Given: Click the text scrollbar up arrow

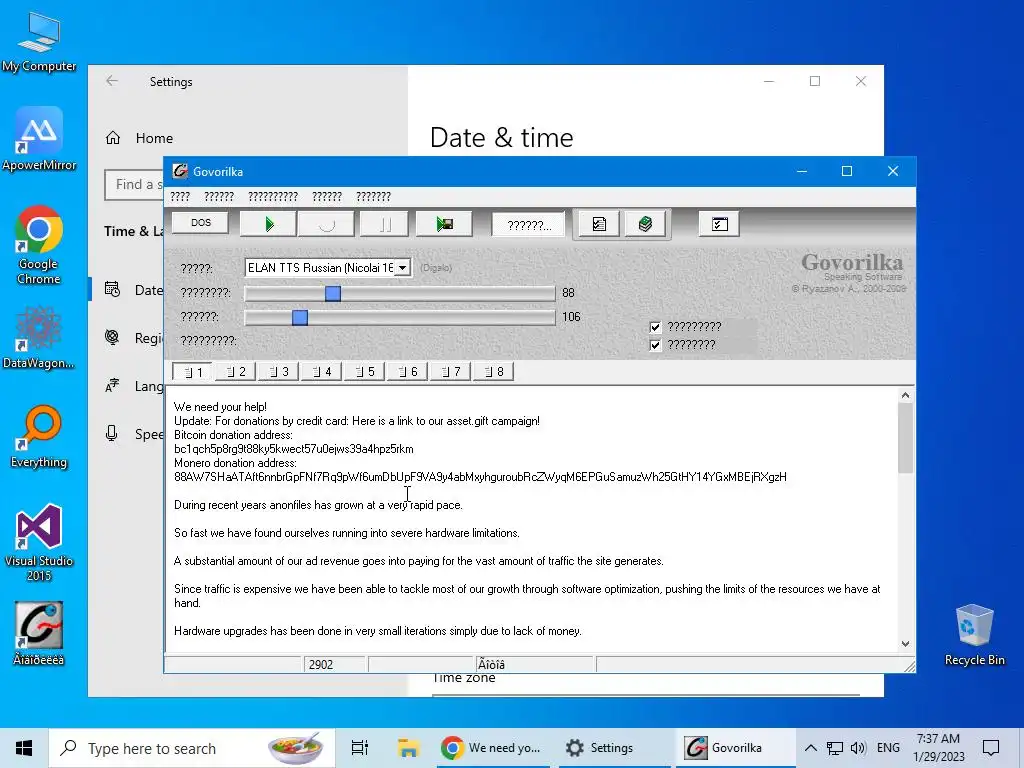Looking at the screenshot, I should tap(905, 395).
